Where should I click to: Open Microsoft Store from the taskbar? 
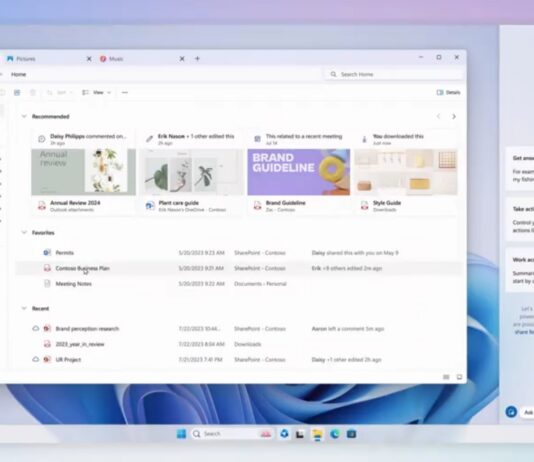point(351,434)
